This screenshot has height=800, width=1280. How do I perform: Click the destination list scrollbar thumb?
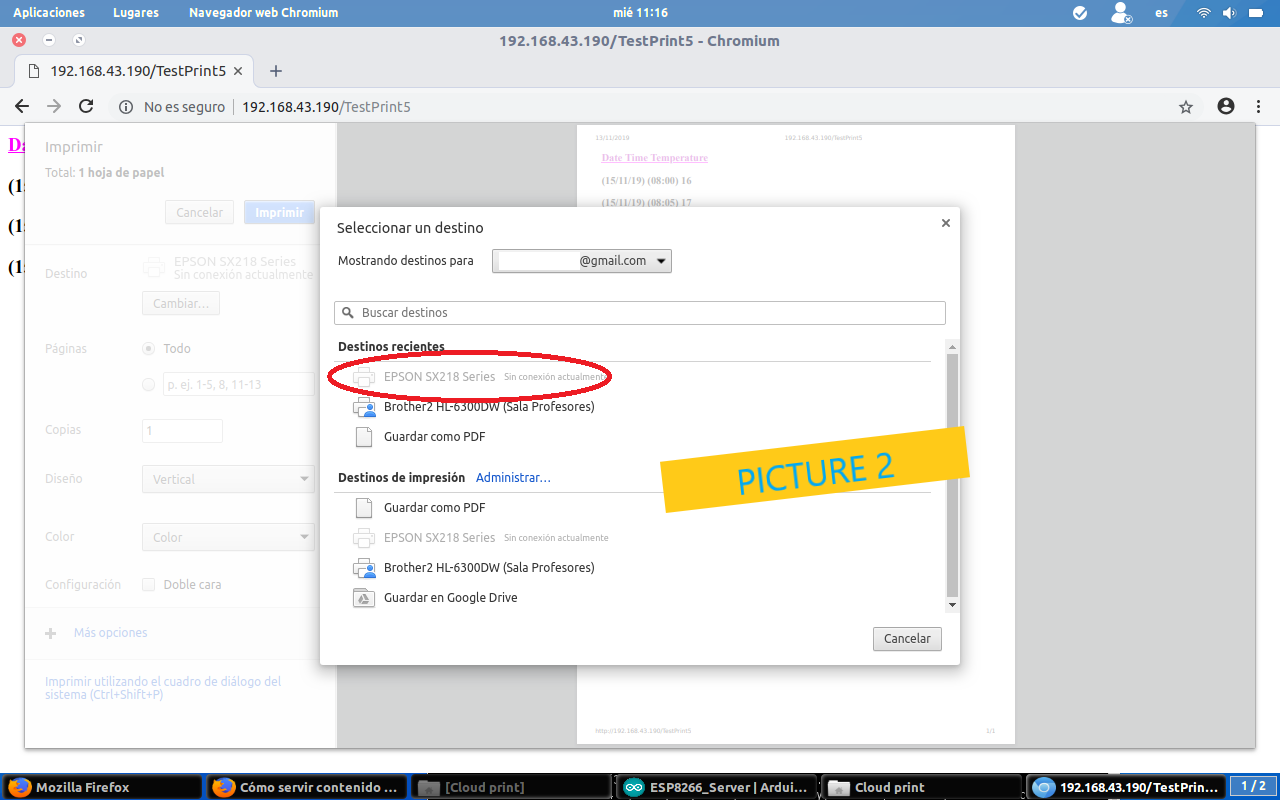[952, 475]
